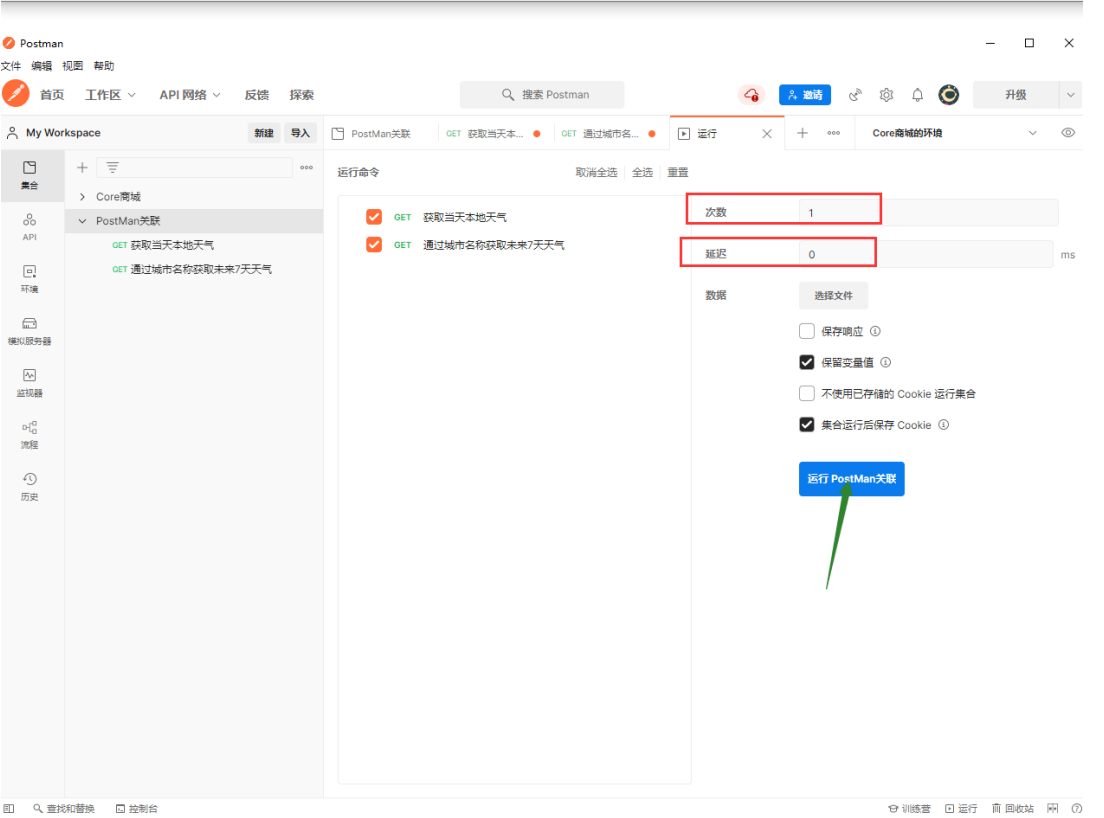Click the plus icon to create a collection
1104x818 pixels.
point(82,168)
